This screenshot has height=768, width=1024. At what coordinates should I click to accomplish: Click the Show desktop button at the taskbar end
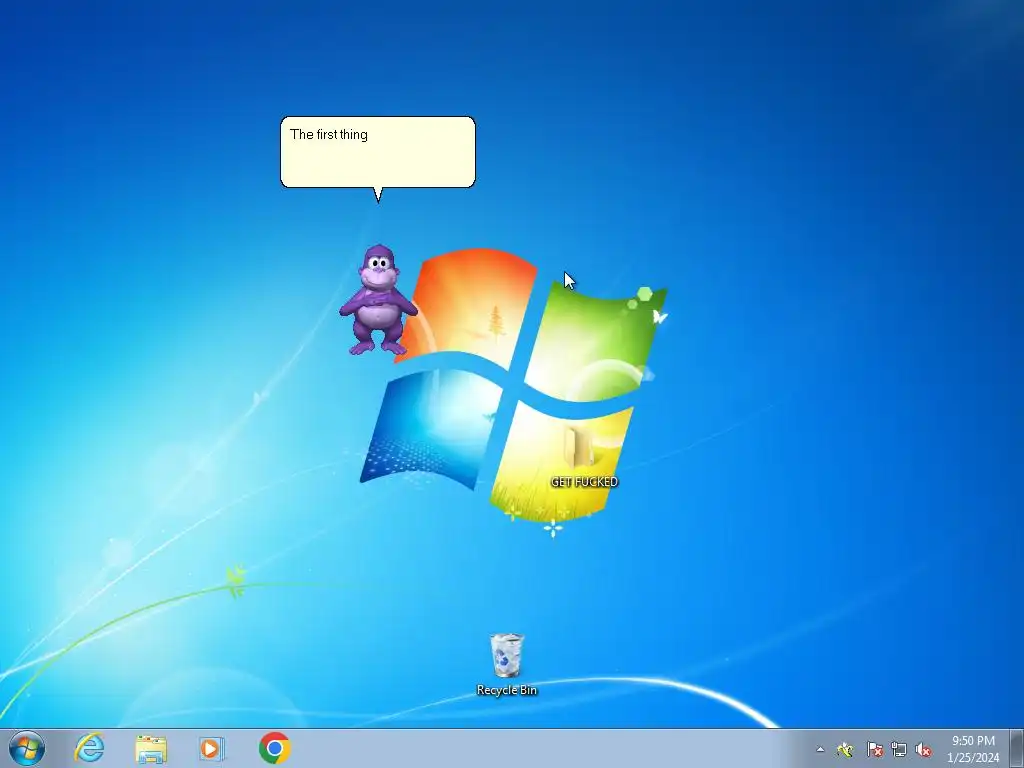click(1017, 748)
